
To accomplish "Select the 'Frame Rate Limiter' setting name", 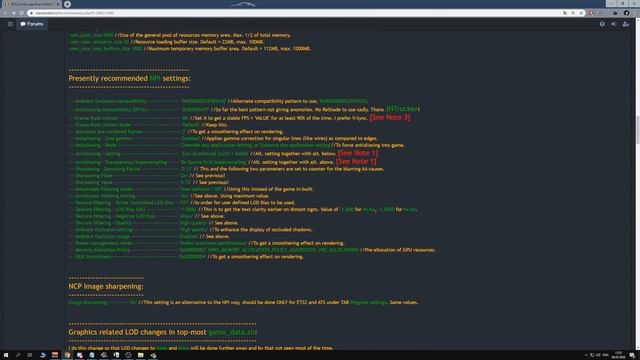I will 96,118.
